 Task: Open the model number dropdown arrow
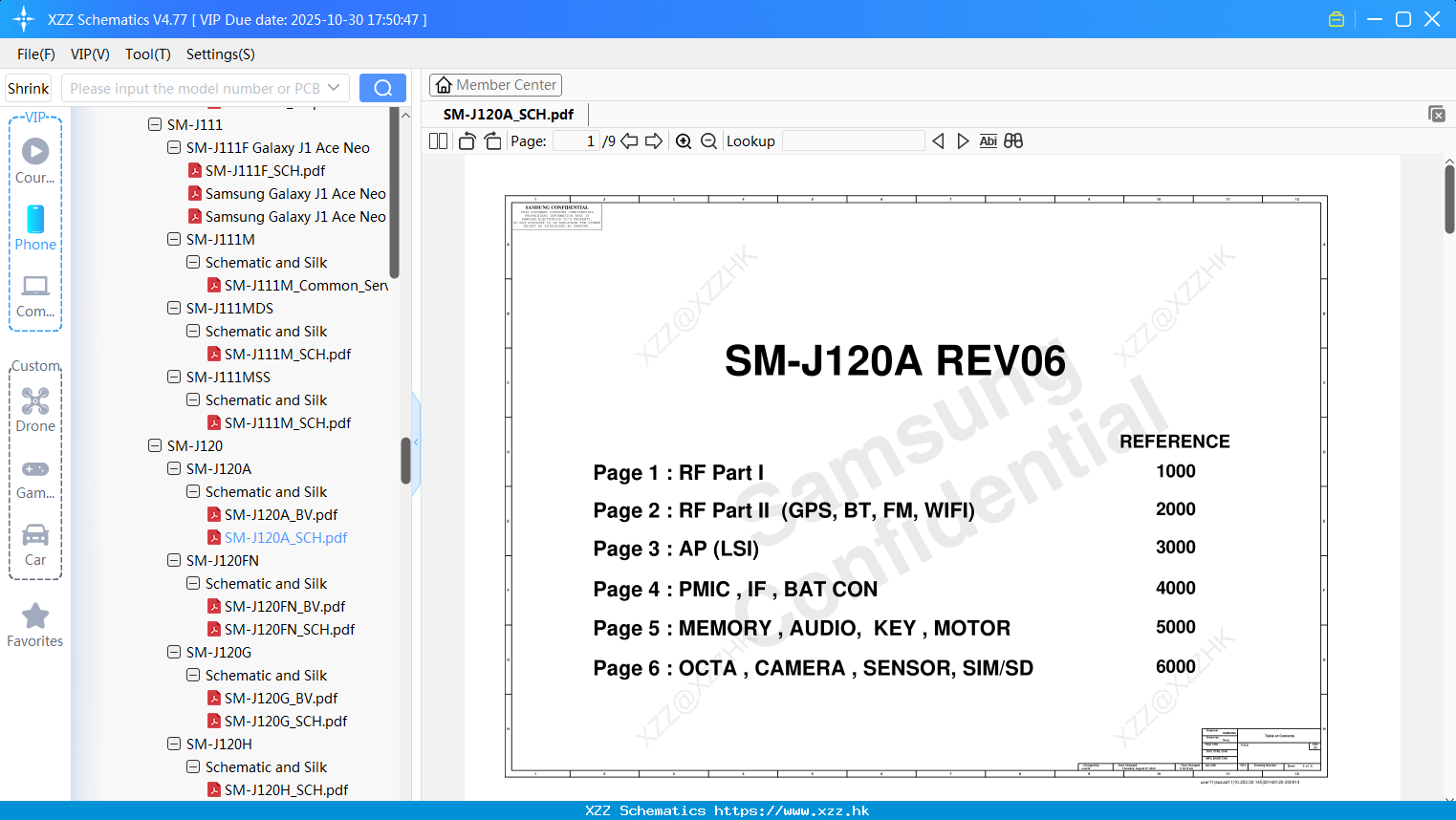tap(334, 88)
